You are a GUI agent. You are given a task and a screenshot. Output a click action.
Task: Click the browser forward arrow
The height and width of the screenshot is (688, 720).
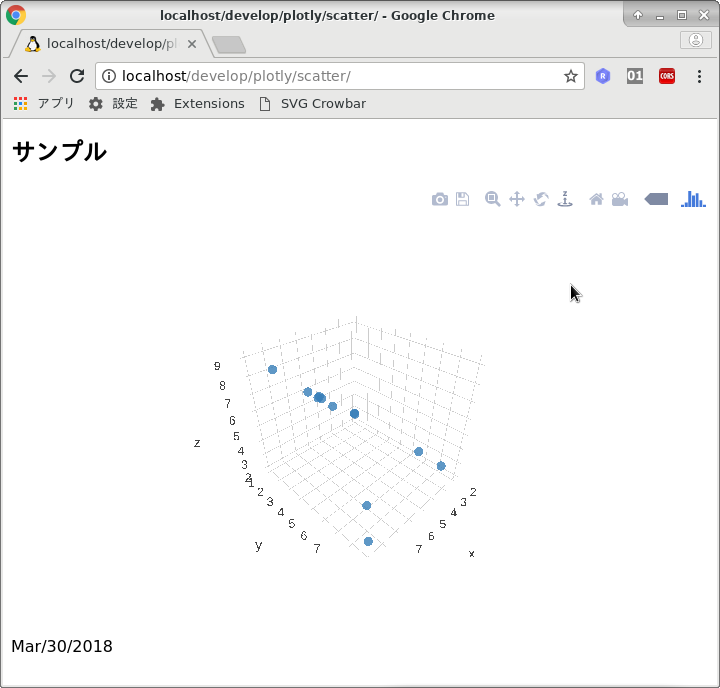point(49,76)
